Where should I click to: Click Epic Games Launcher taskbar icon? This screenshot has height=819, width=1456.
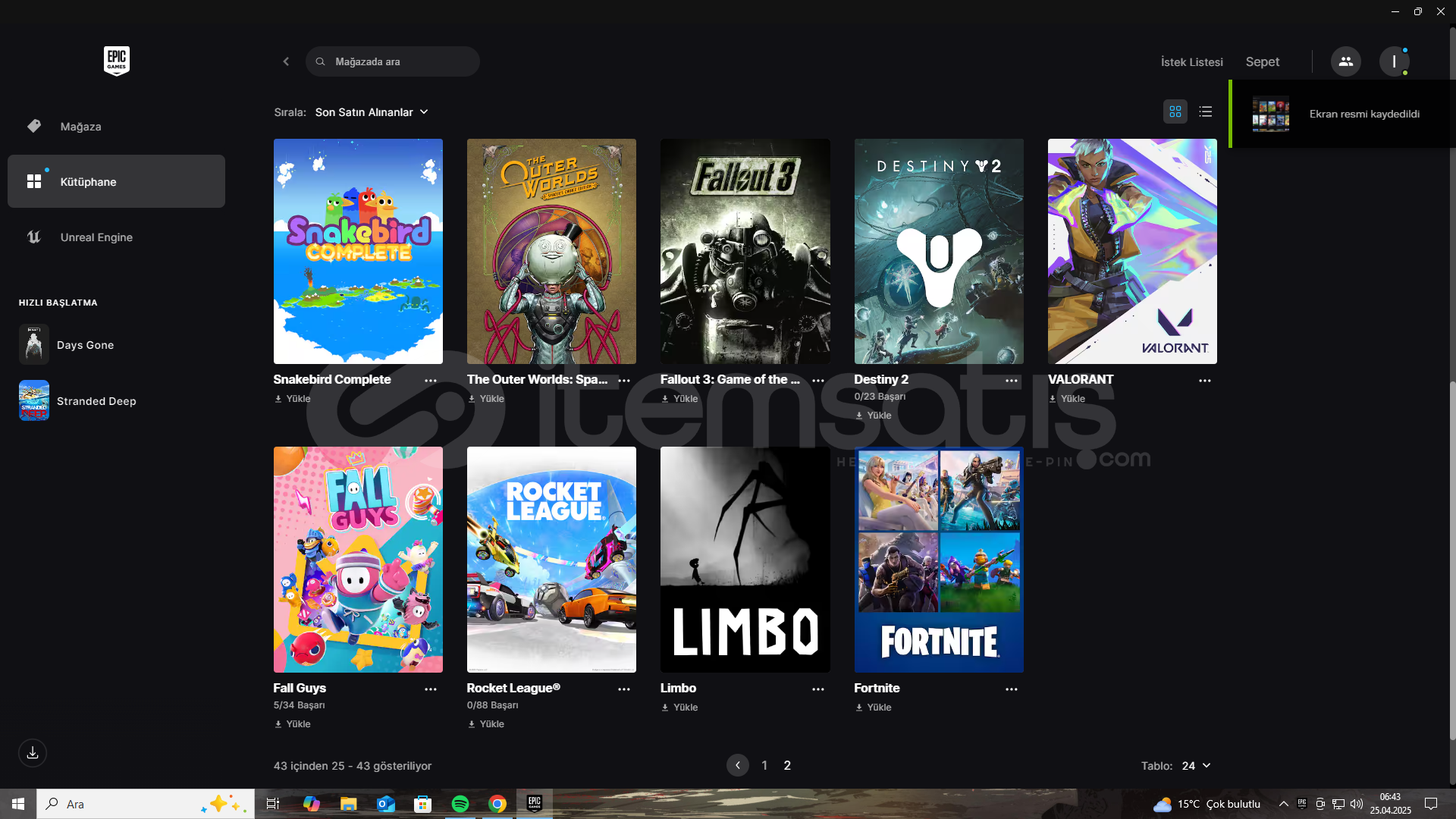click(535, 804)
